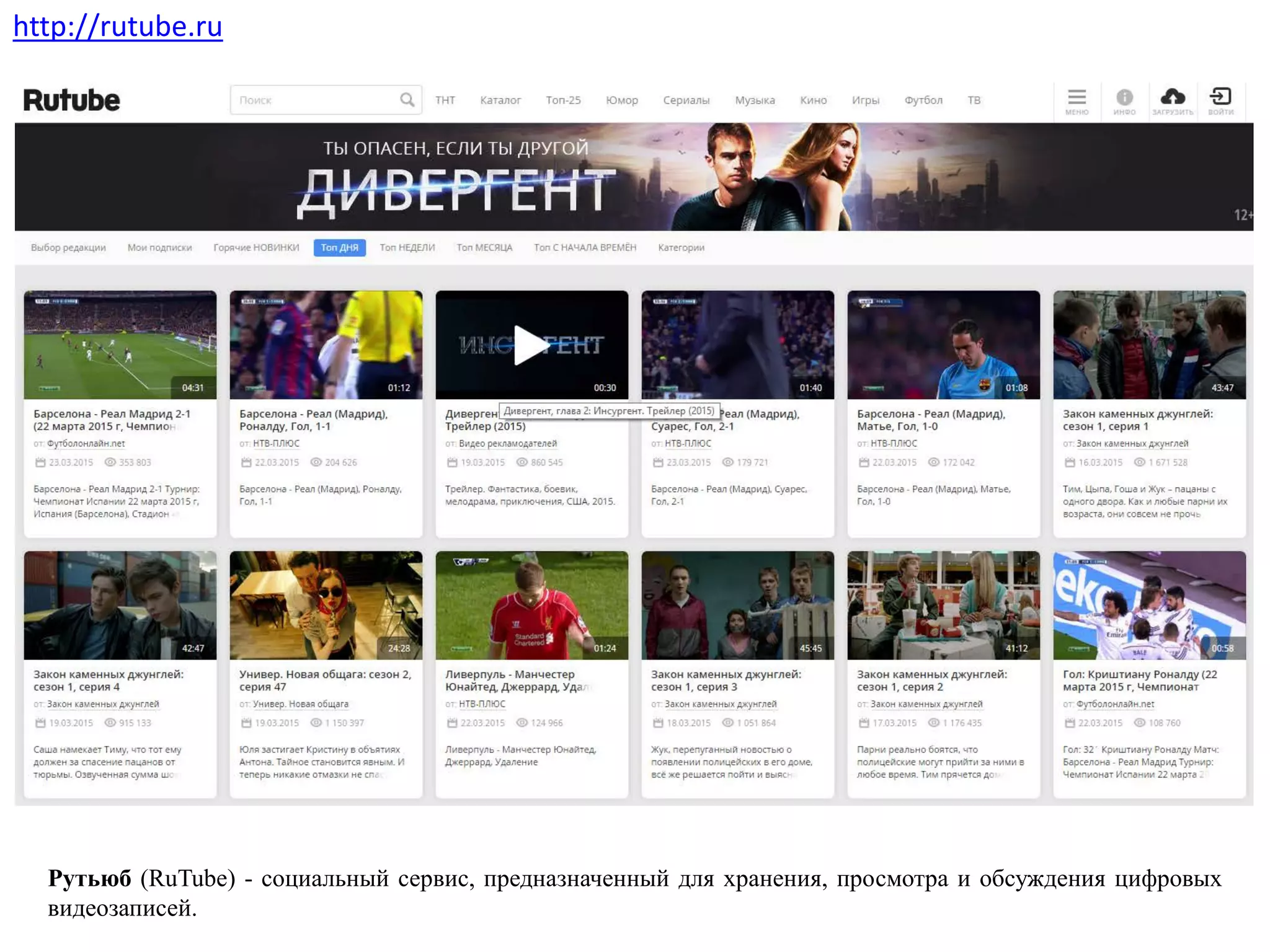Screen dimensions: 1270x952
Task: Click eye icon beside 353 803 views
Action: point(110,462)
